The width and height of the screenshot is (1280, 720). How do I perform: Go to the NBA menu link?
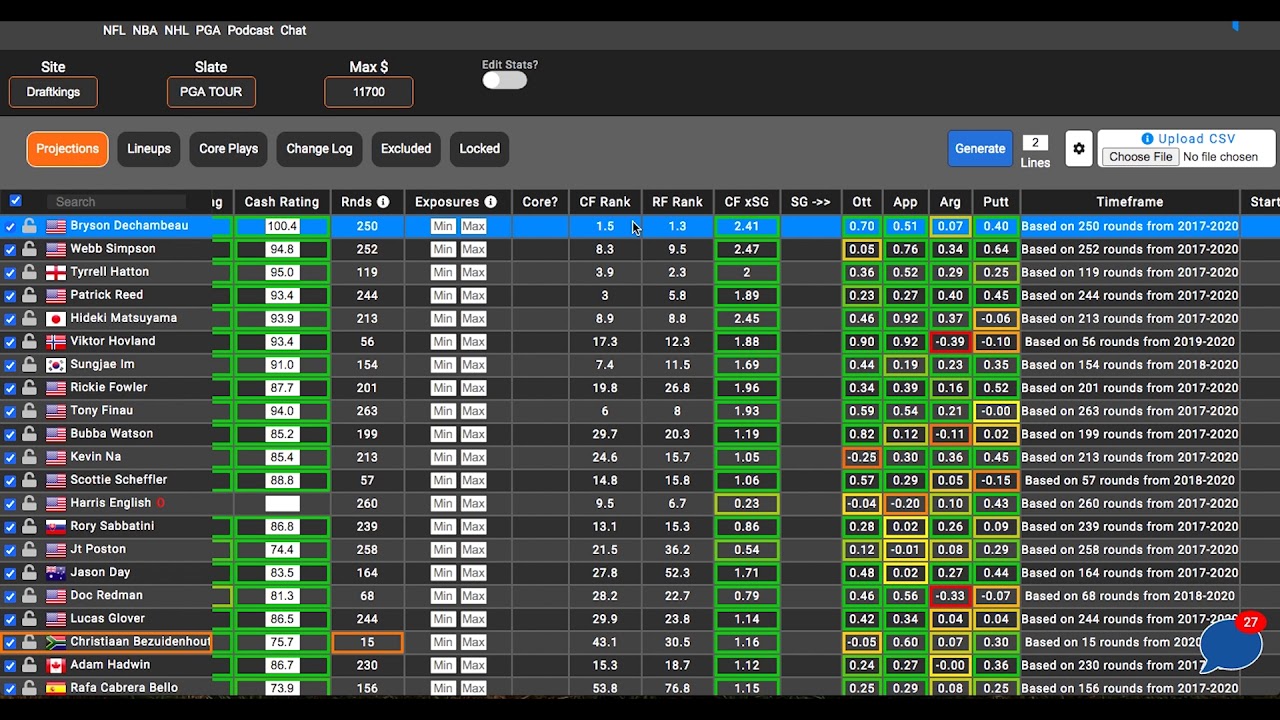145,31
